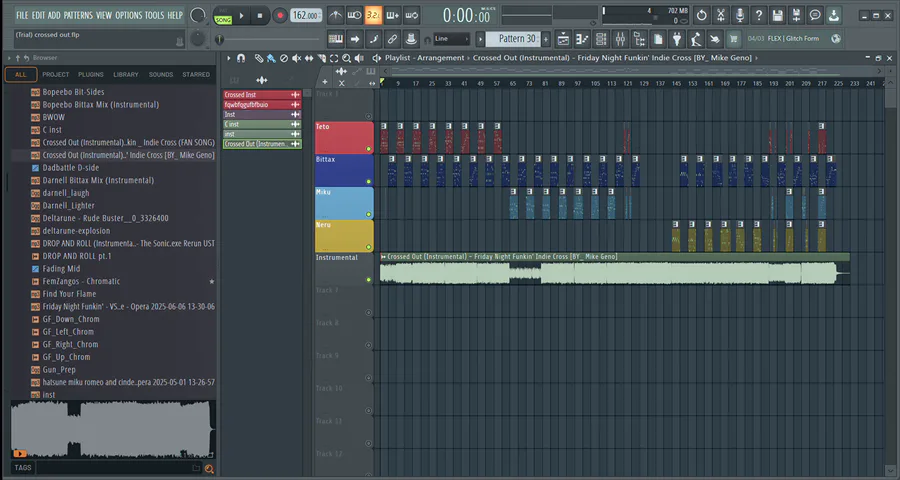Click the Crossed Out audio clip on Instrumental track
900x480 pixels.
tap(614, 269)
